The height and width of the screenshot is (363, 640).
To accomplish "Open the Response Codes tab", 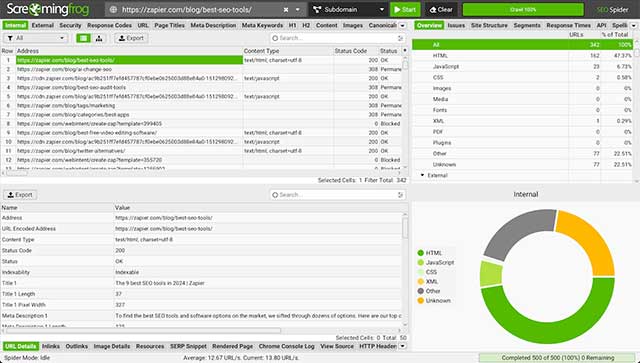I will pos(109,25).
